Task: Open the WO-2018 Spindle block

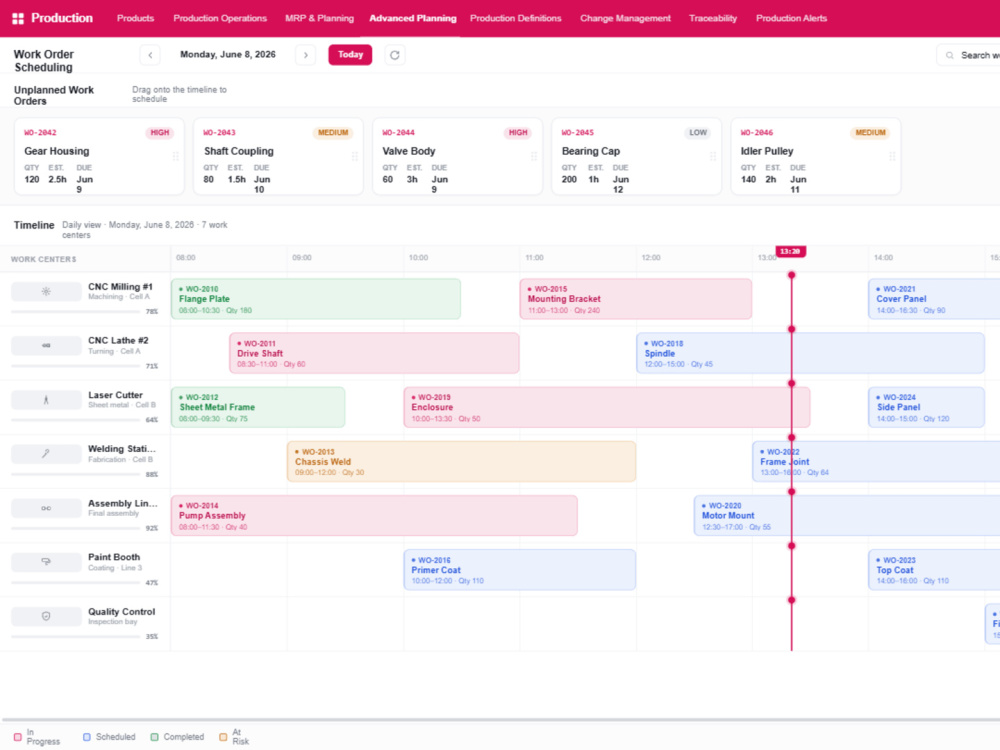Action: pyautogui.click(x=811, y=353)
